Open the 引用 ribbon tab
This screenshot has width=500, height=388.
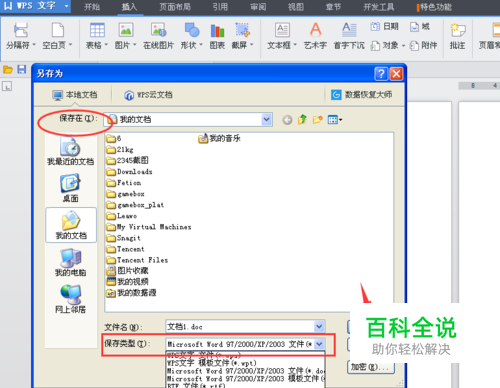220,7
